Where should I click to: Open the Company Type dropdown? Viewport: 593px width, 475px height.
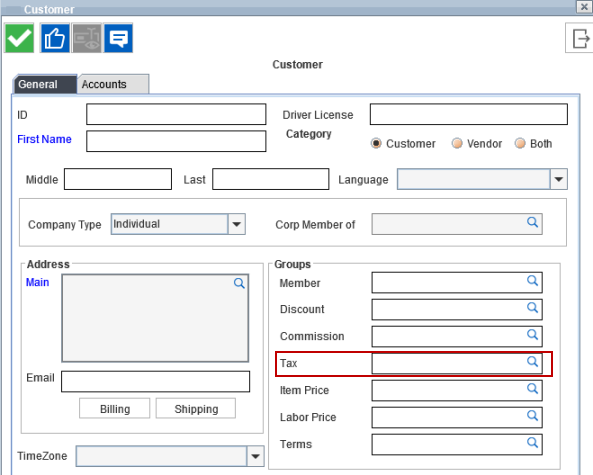[x=237, y=224]
